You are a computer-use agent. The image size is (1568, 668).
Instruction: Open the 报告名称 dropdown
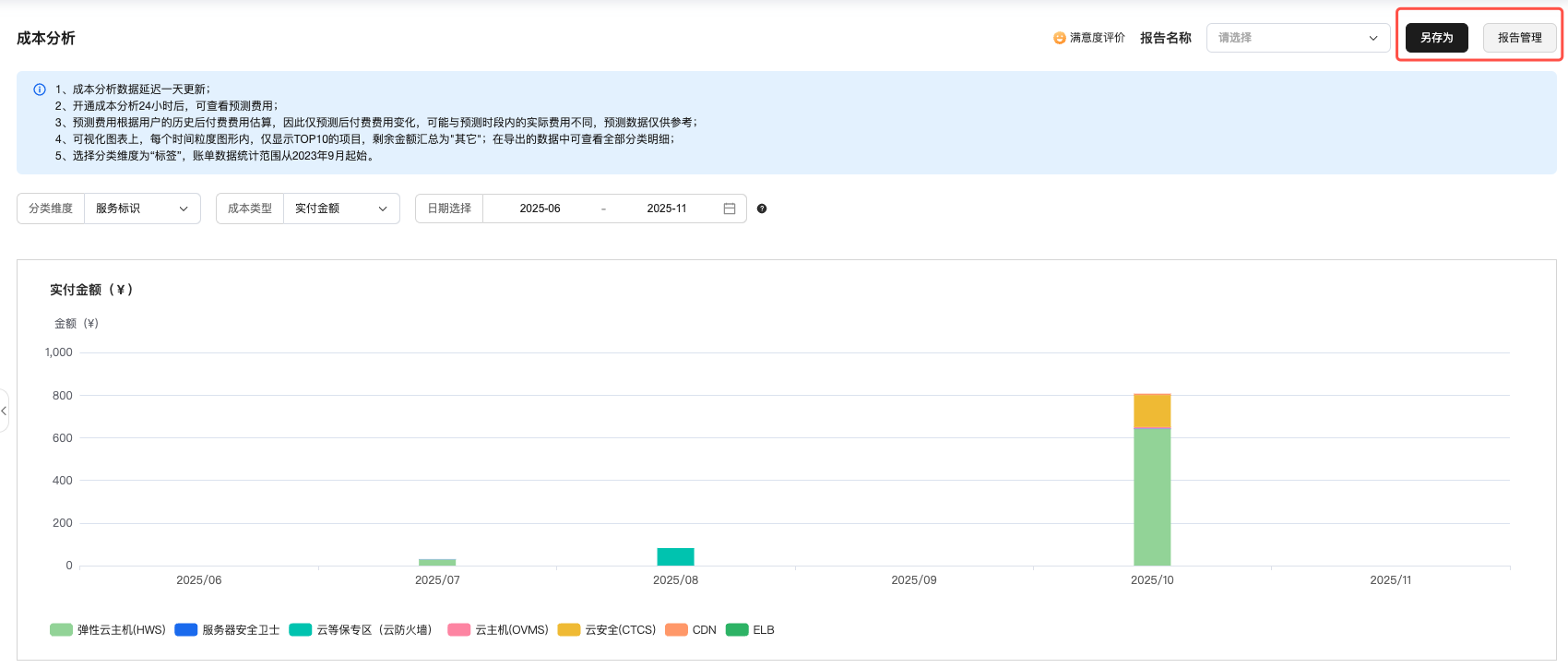[x=1298, y=38]
